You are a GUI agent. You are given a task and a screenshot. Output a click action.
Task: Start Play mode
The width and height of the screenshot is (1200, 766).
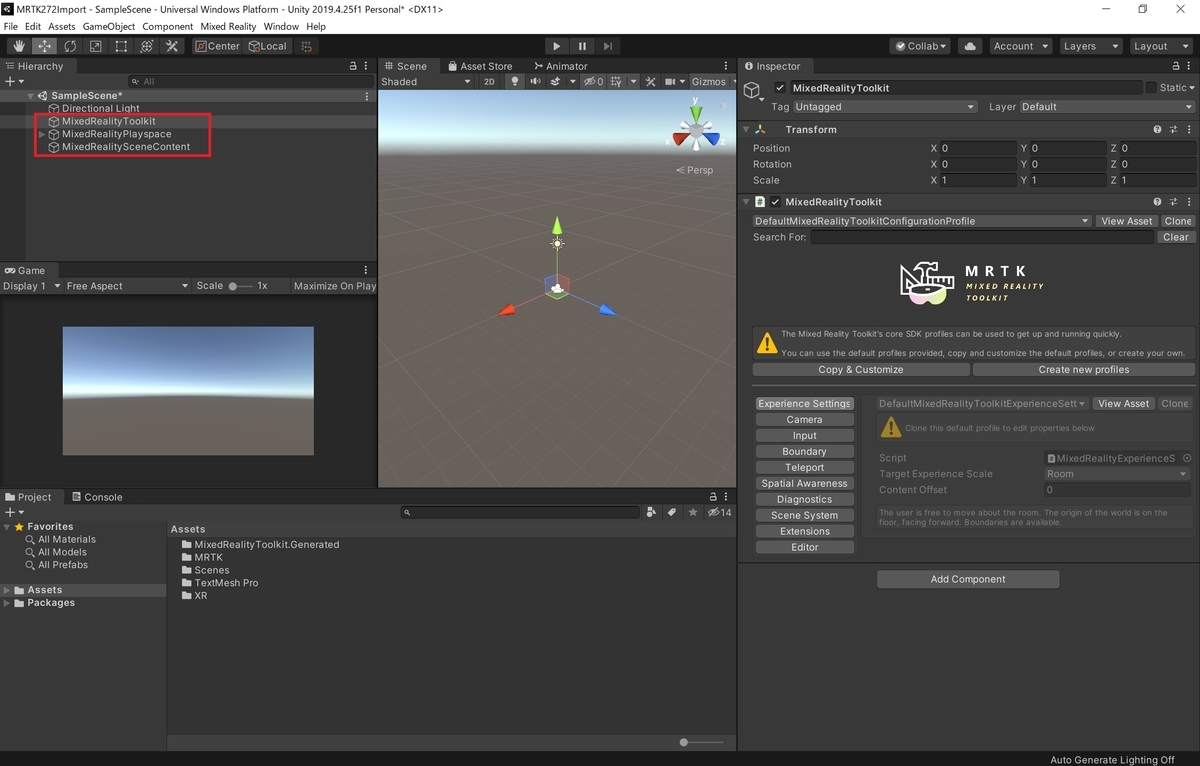[x=557, y=46]
